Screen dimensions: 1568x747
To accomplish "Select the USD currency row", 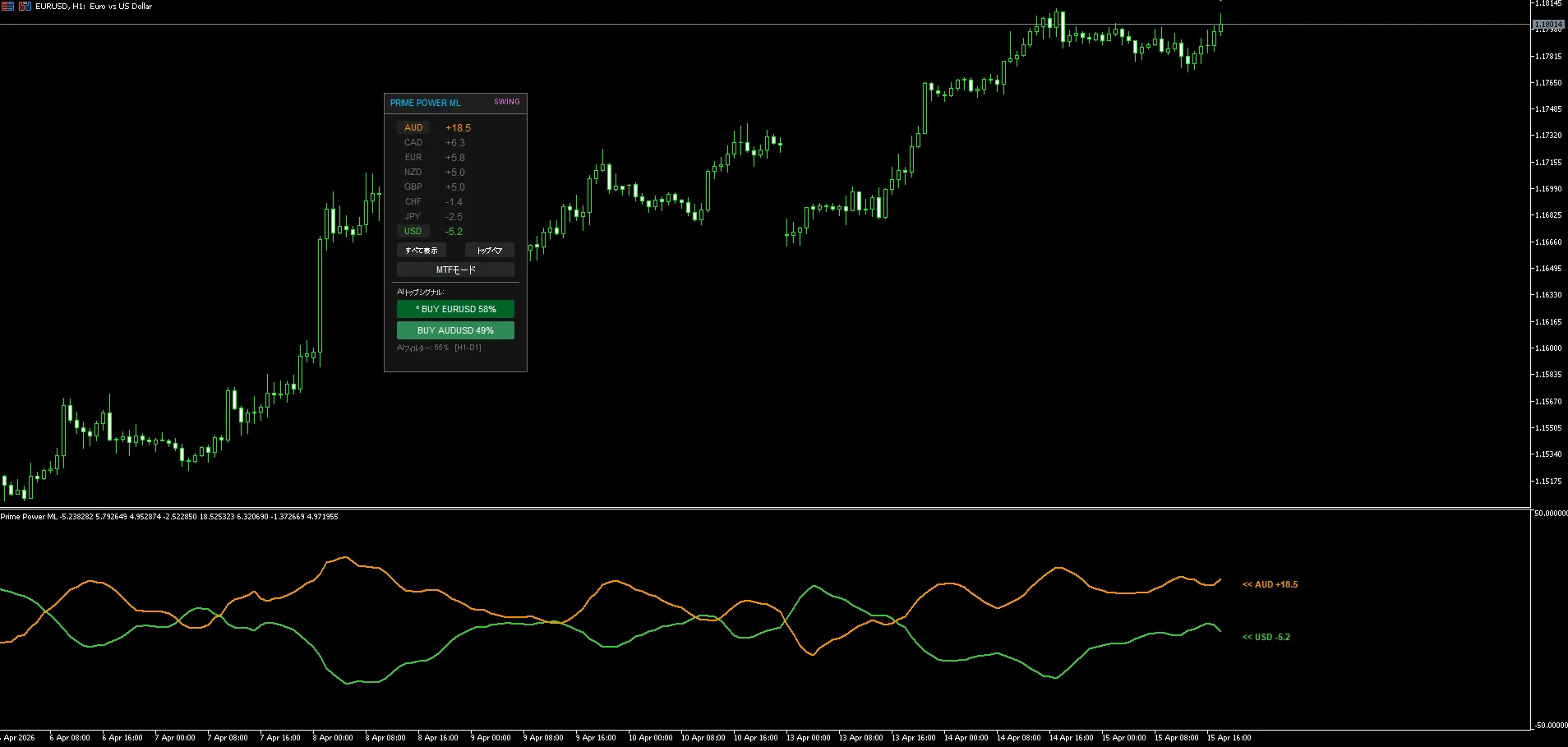I will [413, 232].
